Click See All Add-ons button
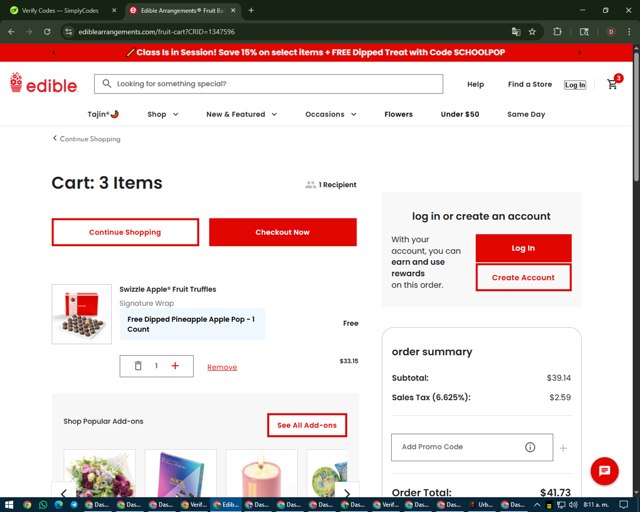The image size is (640, 512). point(307,425)
